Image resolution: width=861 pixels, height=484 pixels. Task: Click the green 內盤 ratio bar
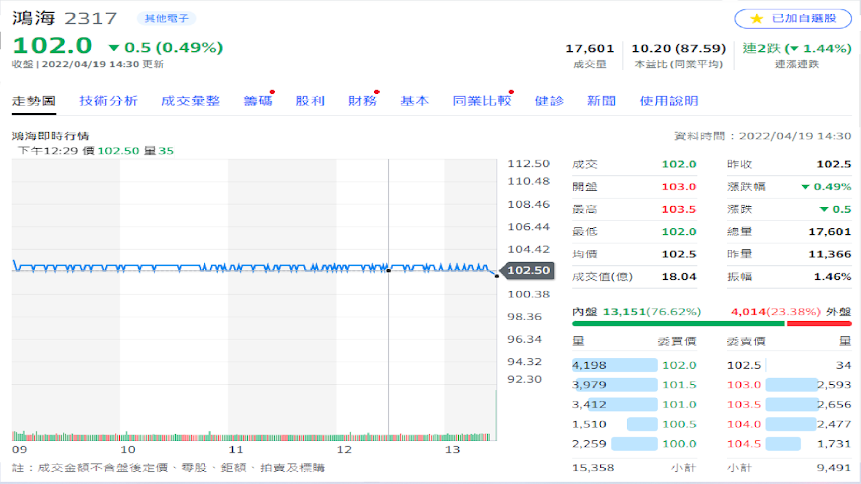(678, 324)
